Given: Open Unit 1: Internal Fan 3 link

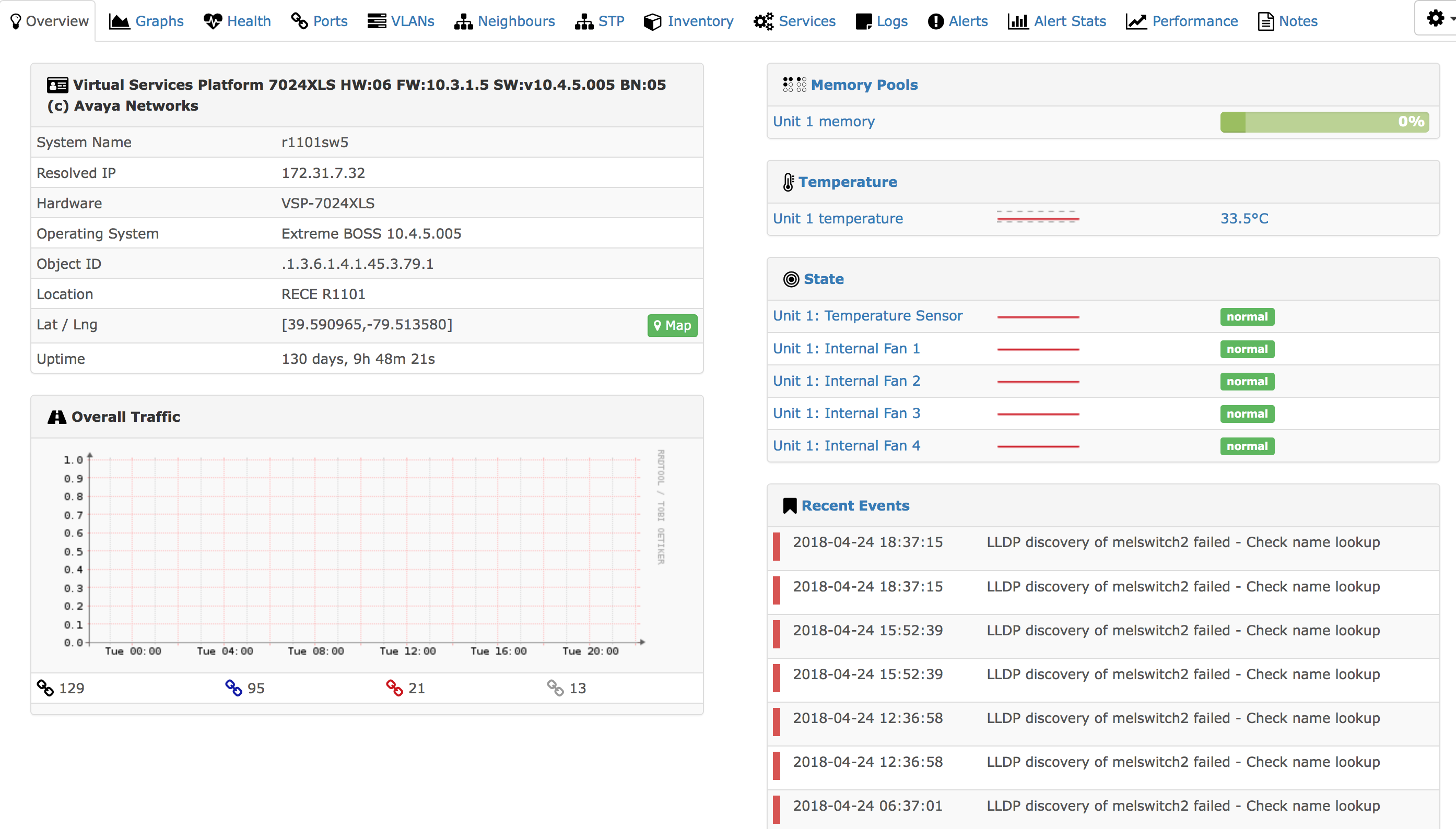Looking at the screenshot, I should pyautogui.click(x=846, y=413).
